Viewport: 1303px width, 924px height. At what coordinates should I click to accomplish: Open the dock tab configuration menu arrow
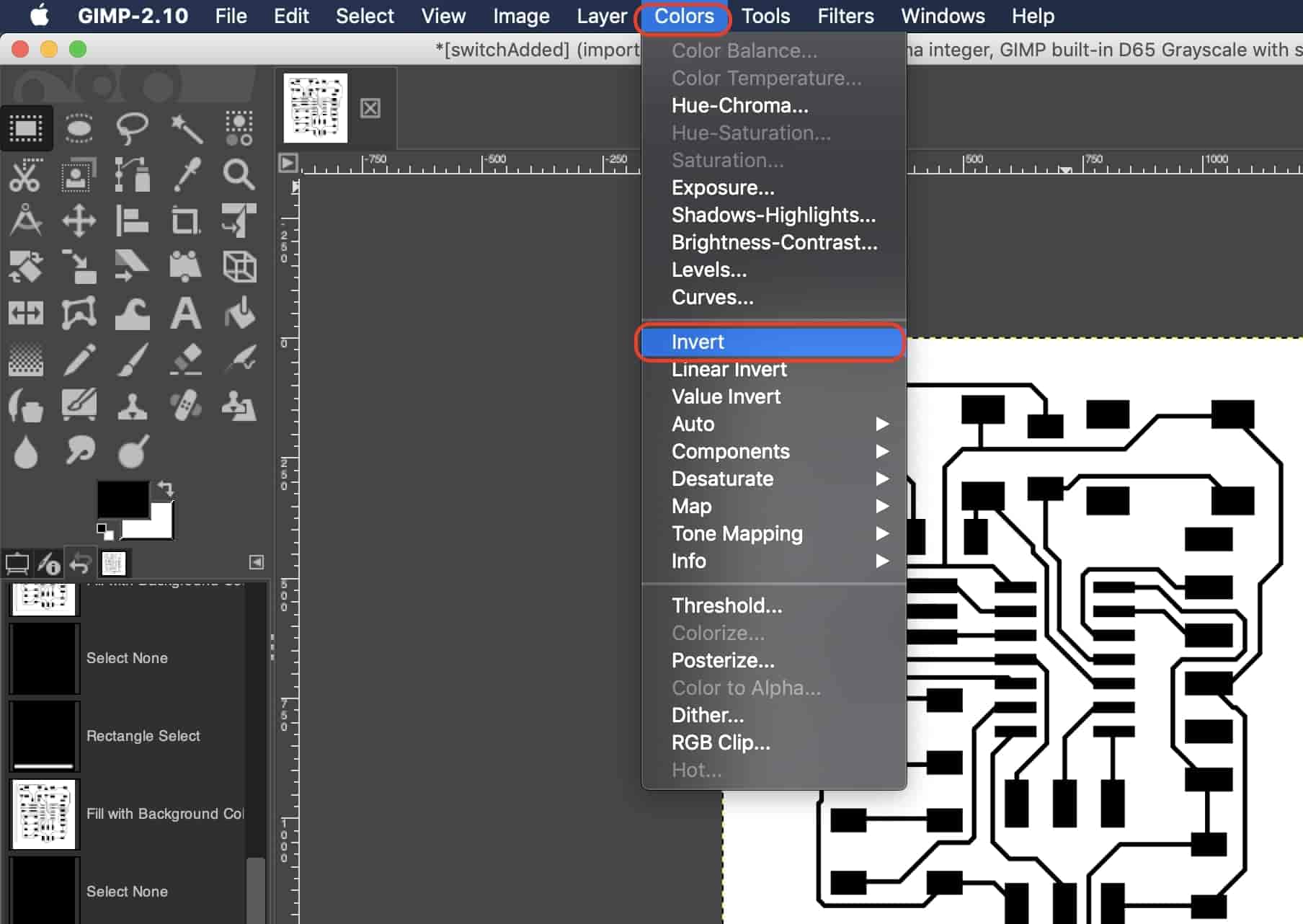coord(257,562)
